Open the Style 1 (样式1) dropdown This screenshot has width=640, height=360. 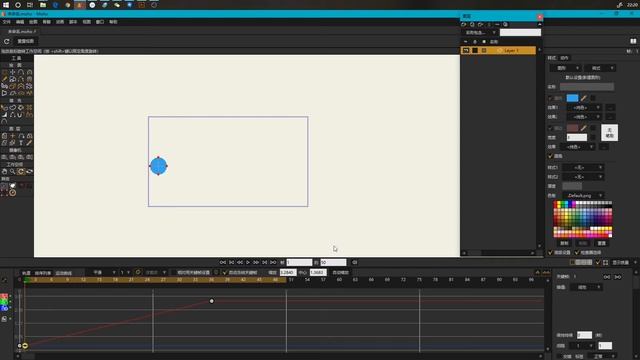(x=582, y=167)
